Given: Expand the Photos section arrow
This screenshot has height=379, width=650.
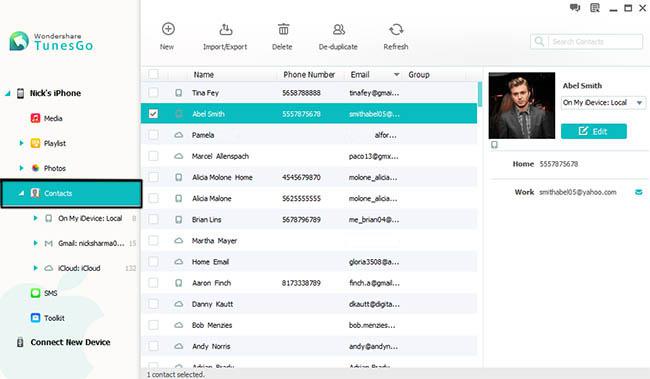Looking at the screenshot, I should pyautogui.click(x=21, y=168).
